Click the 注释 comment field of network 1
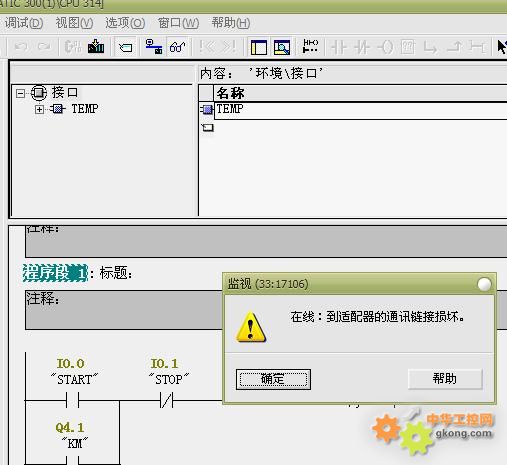 [124, 310]
